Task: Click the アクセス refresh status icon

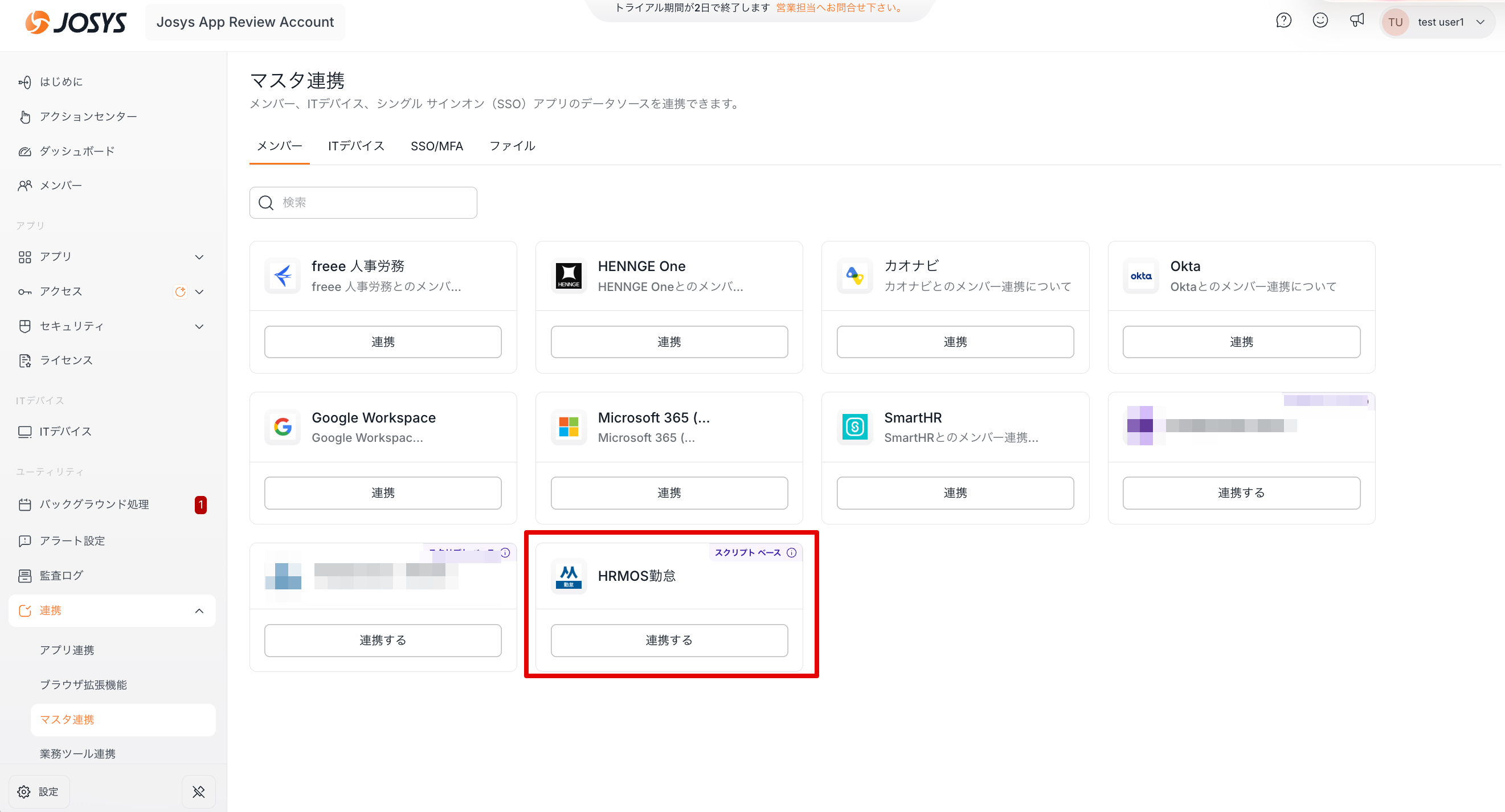Action: pos(180,292)
